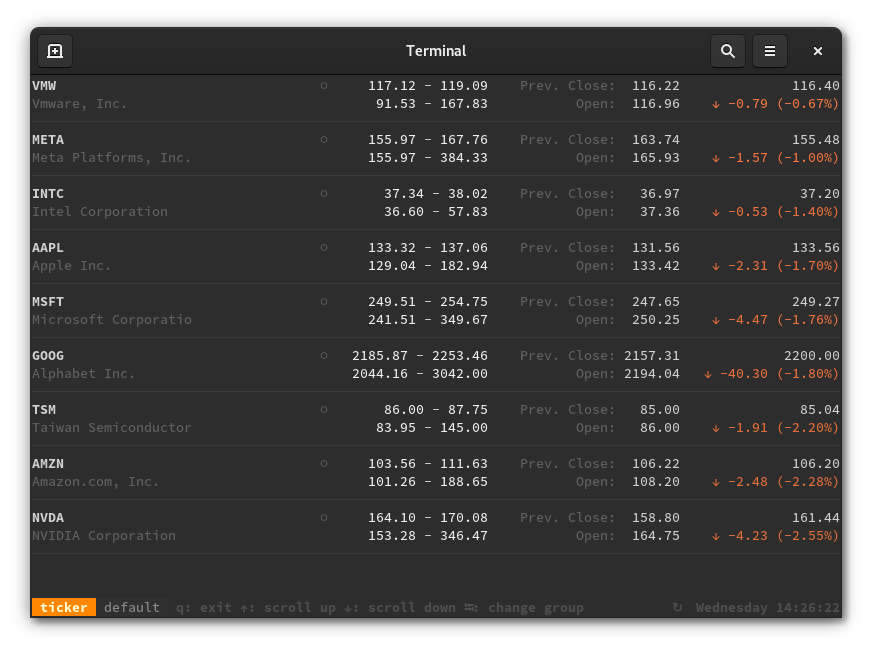Click META's current price 155.48
876x655 pixels.
tap(816, 139)
